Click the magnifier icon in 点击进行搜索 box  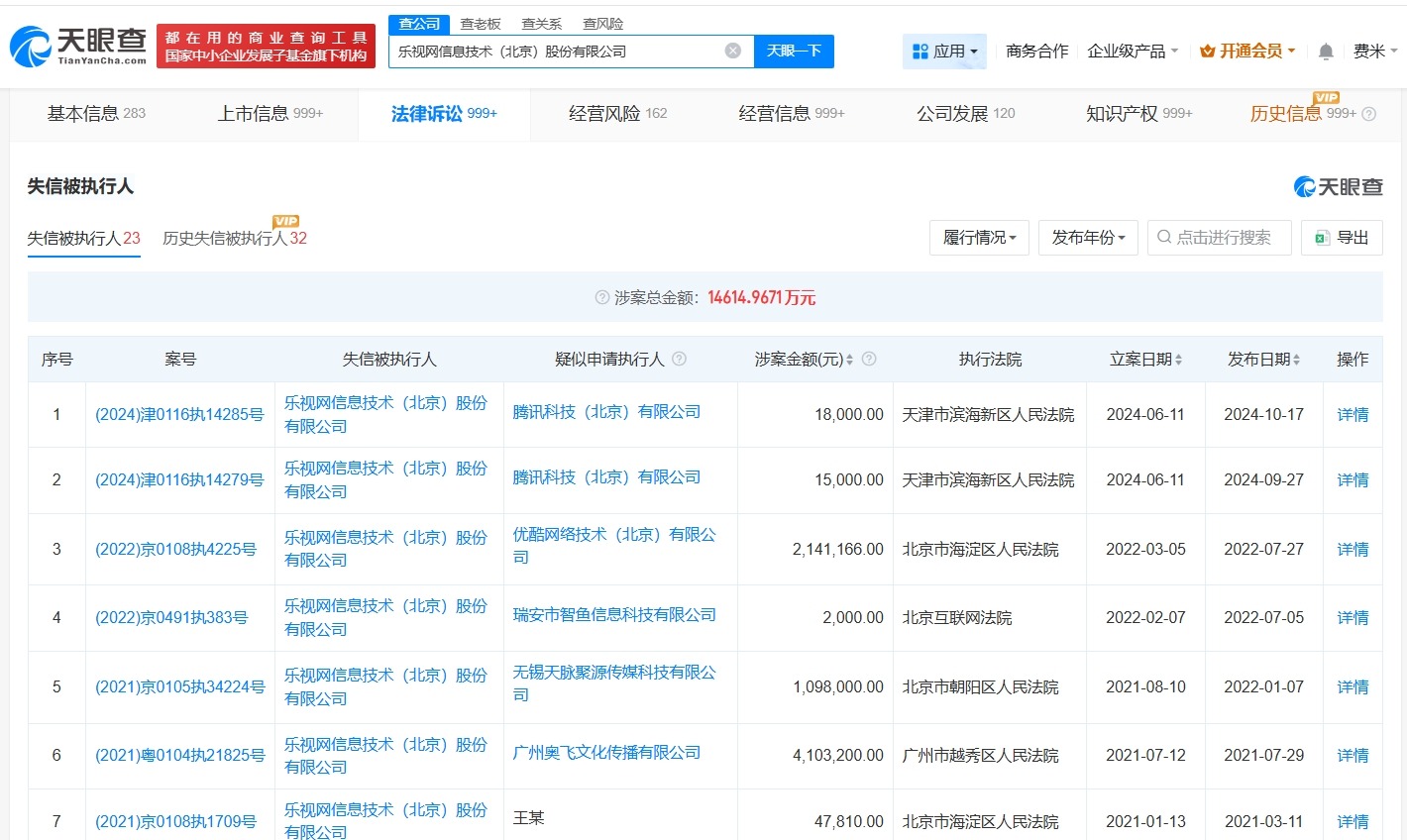(x=1162, y=237)
